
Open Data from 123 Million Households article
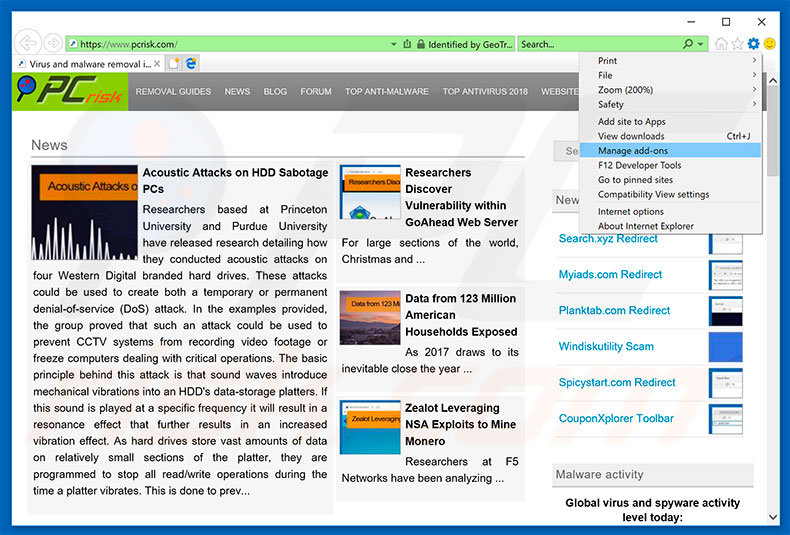(x=462, y=315)
